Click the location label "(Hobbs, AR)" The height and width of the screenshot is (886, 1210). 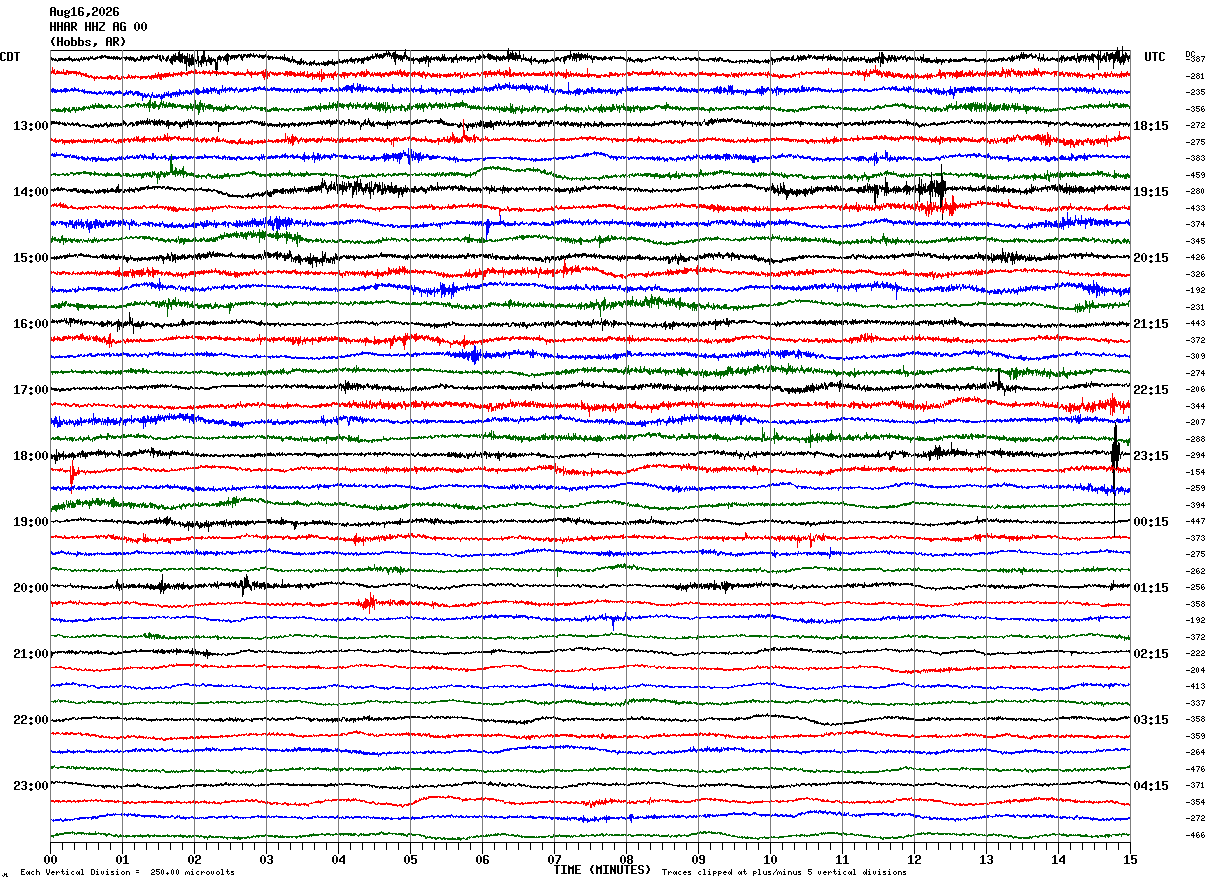pos(88,42)
